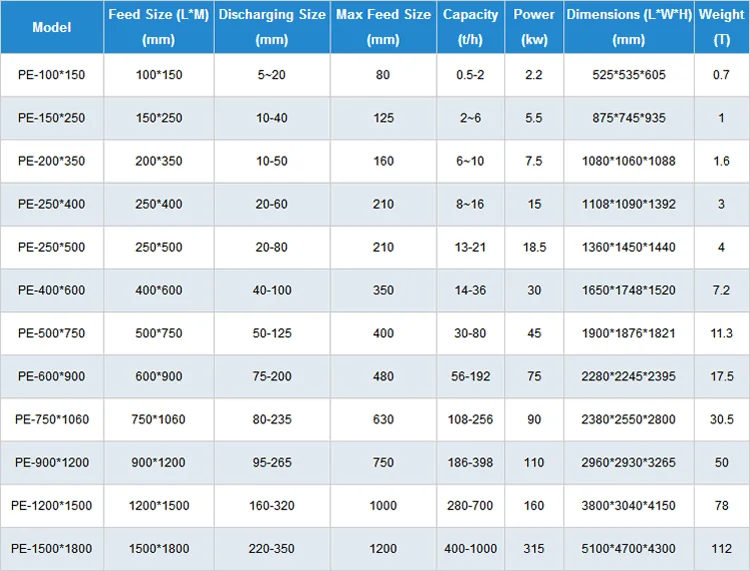This screenshot has height=571, width=750.
Task: Select the Weight (T) header
Action: [722, 27]
